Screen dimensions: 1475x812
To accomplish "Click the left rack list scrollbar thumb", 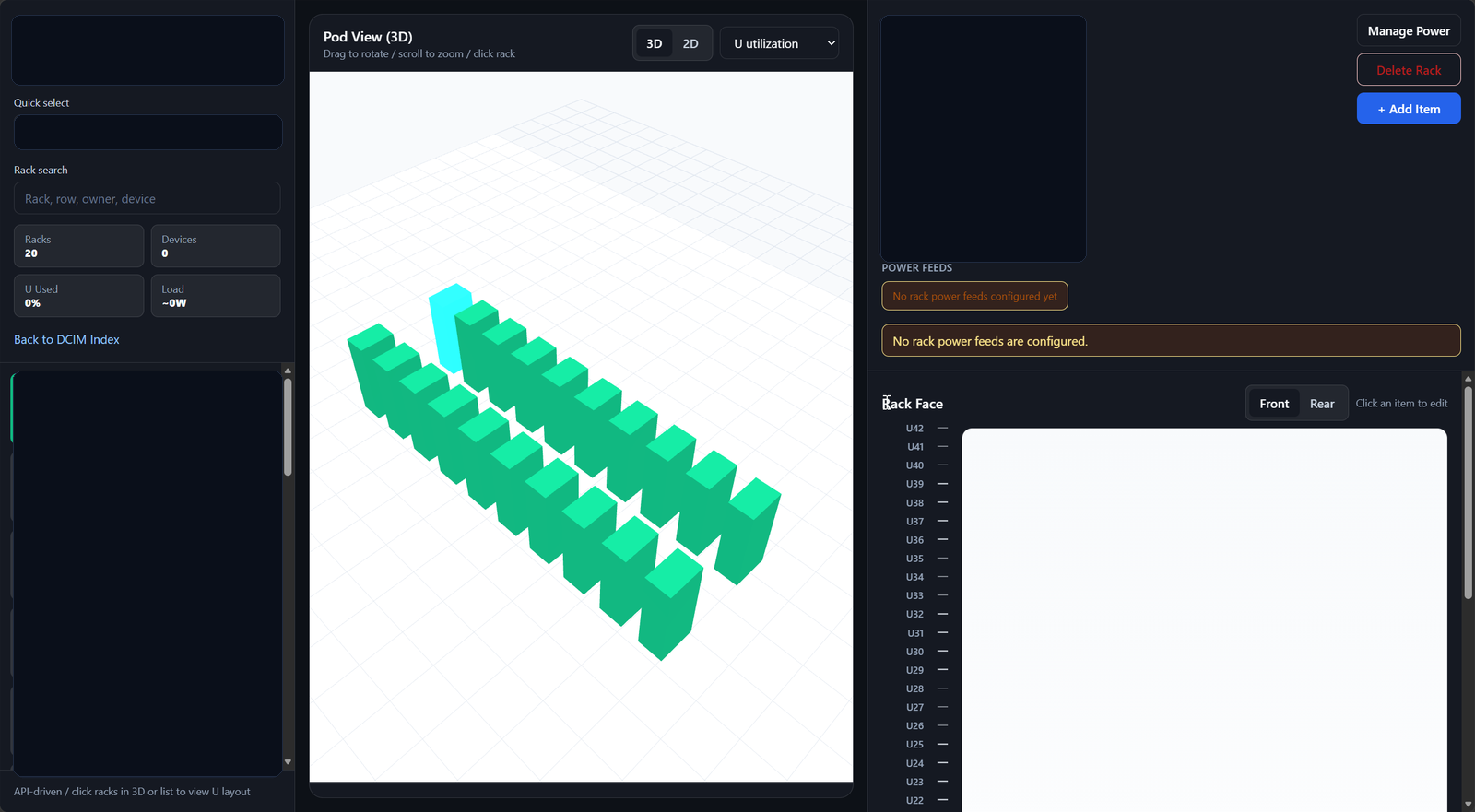I will coord(288,427).
